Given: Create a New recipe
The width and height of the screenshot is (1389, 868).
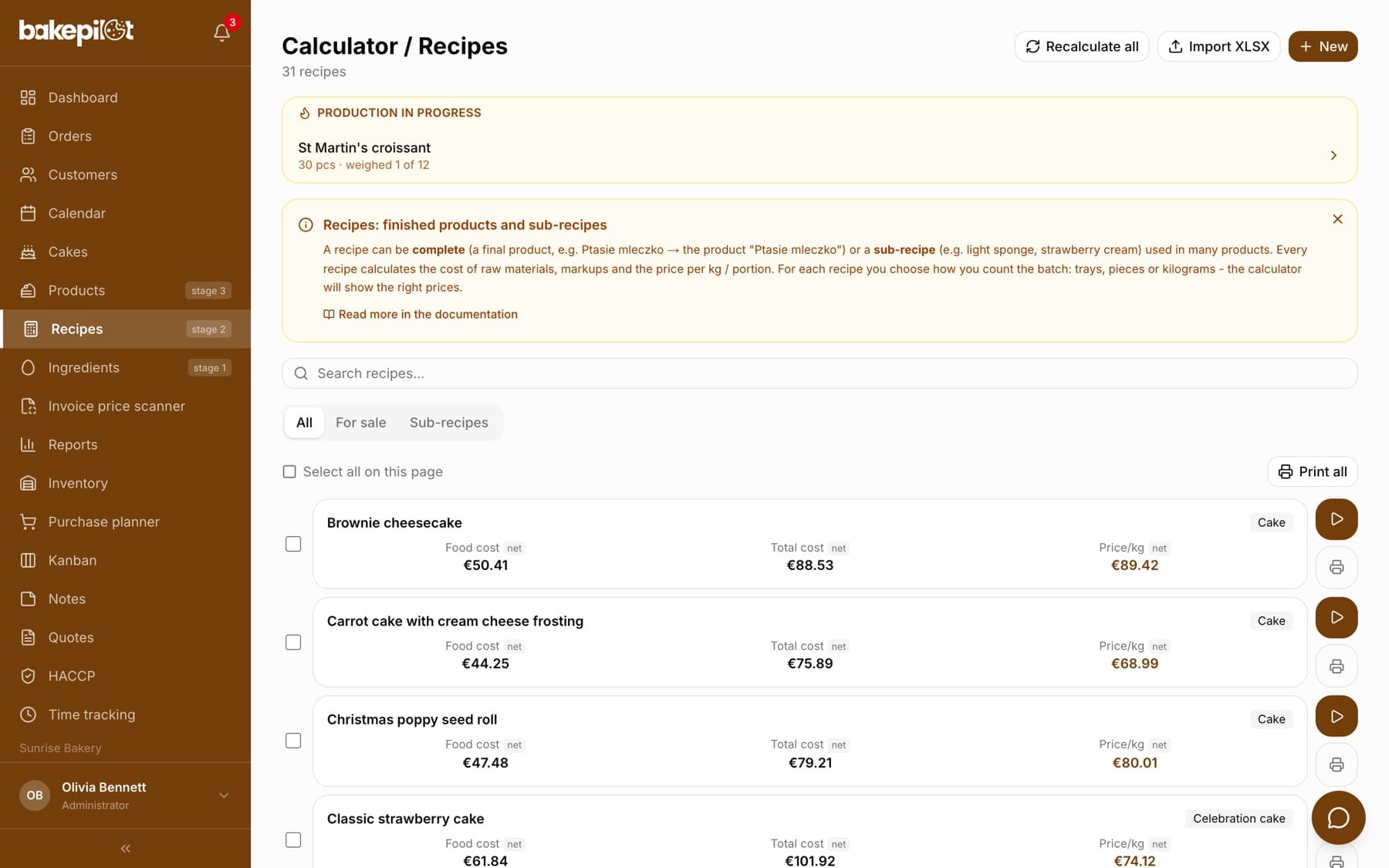Looking at the screenshot, I should 1323,46.
